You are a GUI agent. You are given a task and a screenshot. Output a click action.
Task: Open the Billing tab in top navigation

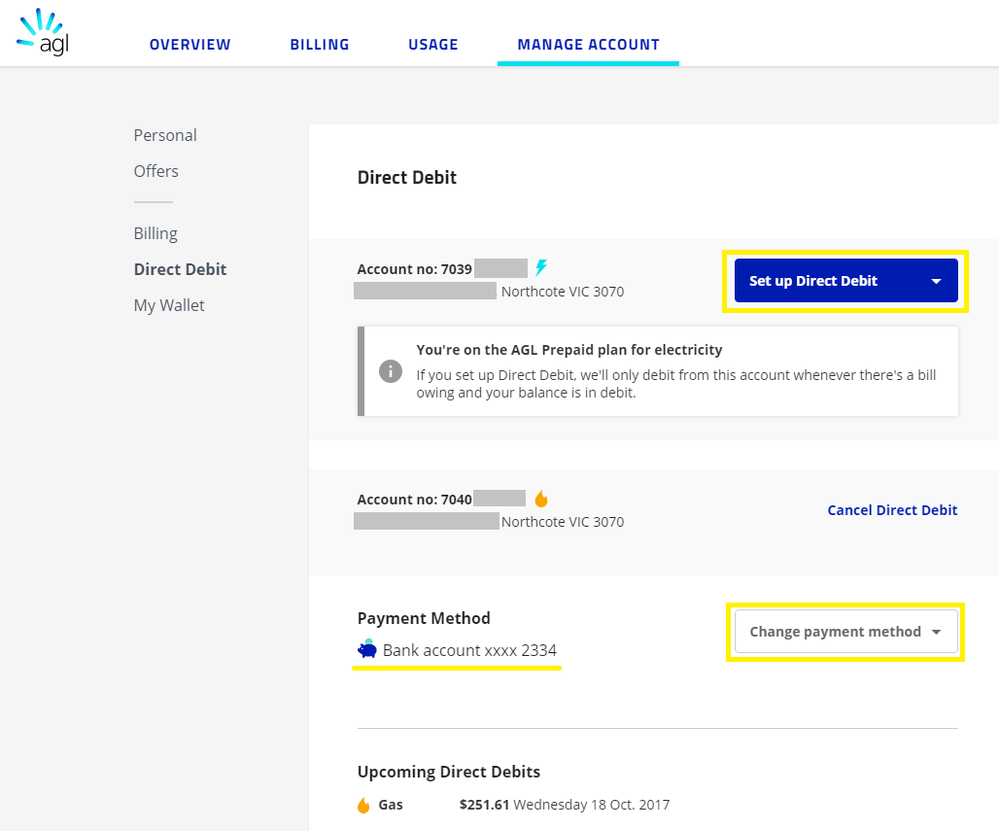tap(319, 45)
